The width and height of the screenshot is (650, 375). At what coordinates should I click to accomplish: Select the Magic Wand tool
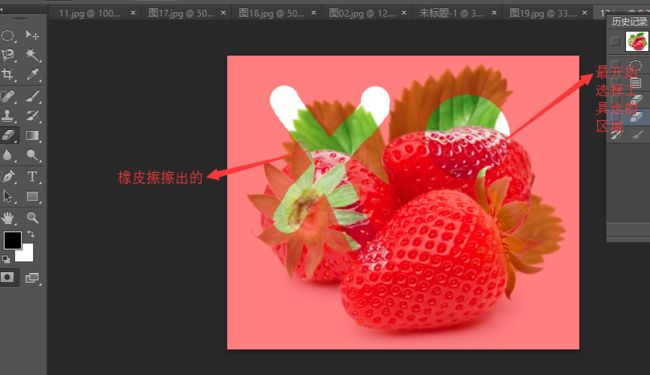click(x=32, y=55)
